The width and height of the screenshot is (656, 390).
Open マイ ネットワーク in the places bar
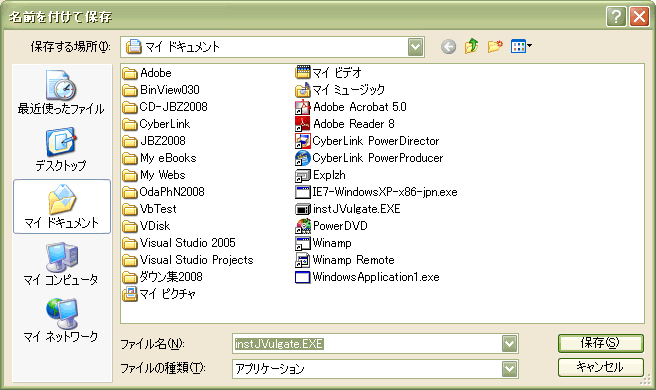pyautogui.click(x=61, y=321)
